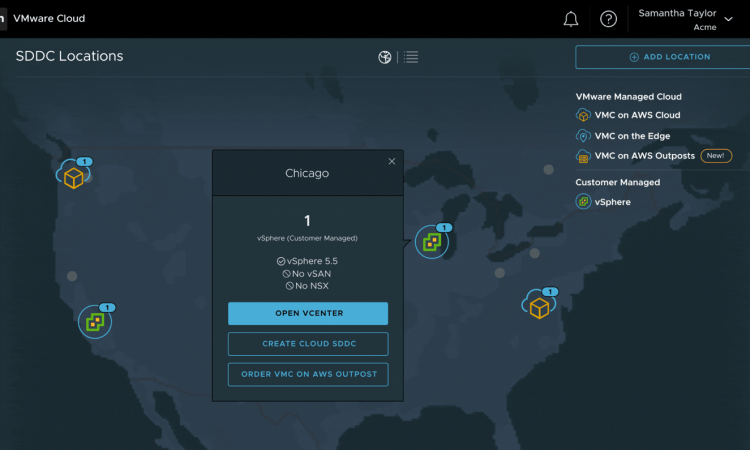Click the VMware Cloud title
The image size is (750, 450).
pyautogui.click(x=49, y=19)
